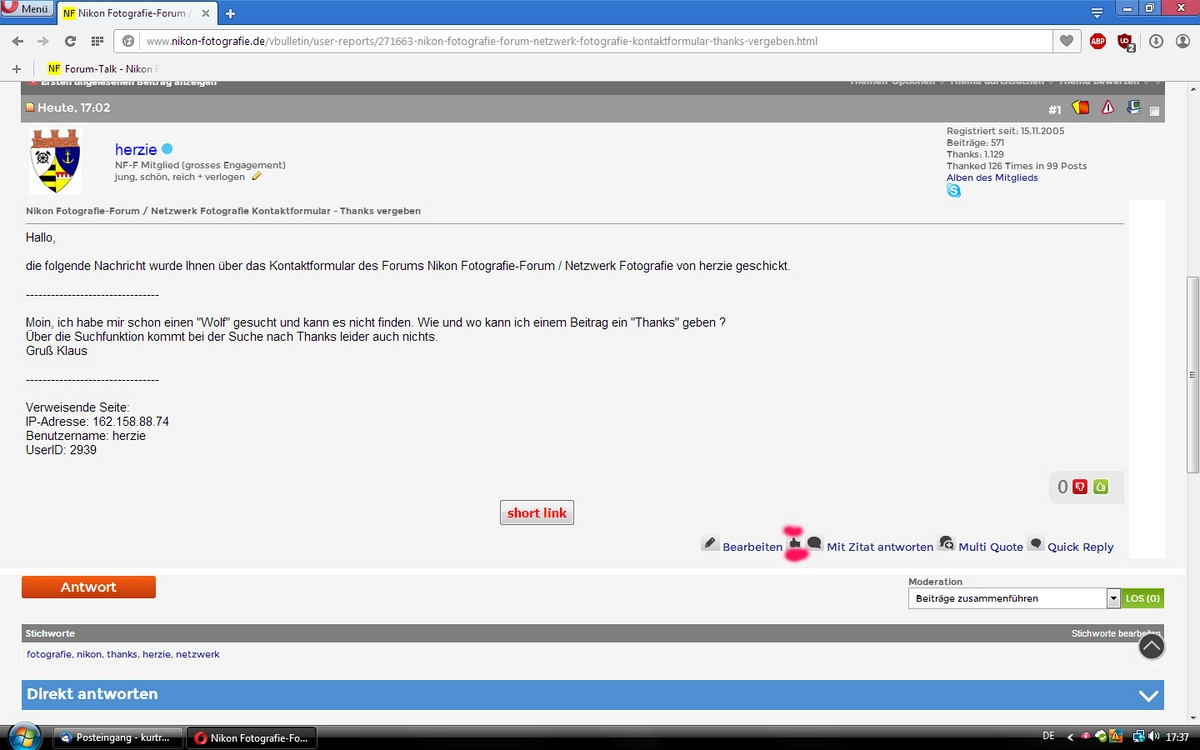Open the fotografie tag
The height and width of the screenshot is (750, 1200).
click(x=49, y=654)
